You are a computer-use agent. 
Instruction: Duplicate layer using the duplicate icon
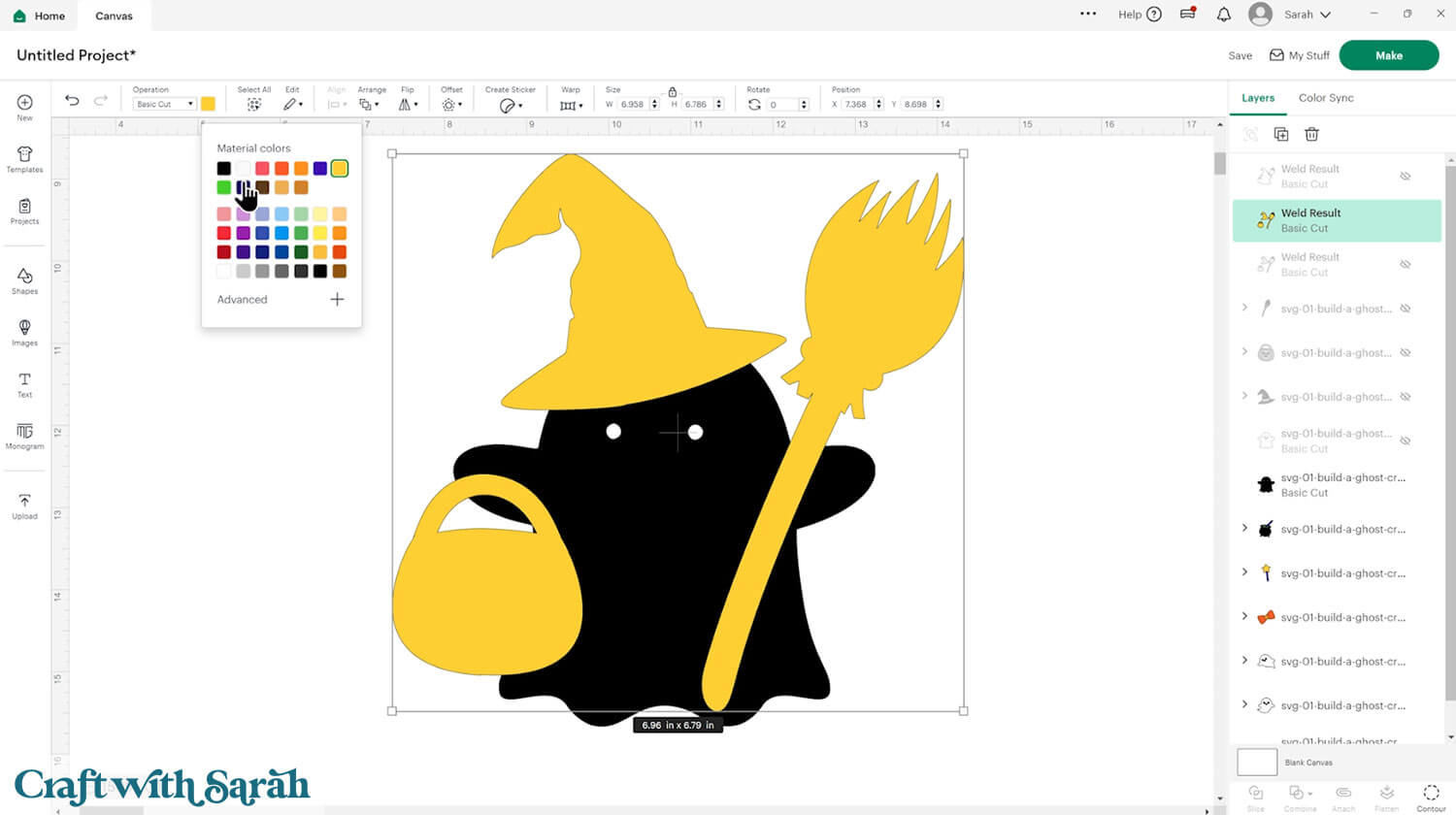tap(1280, 134)
